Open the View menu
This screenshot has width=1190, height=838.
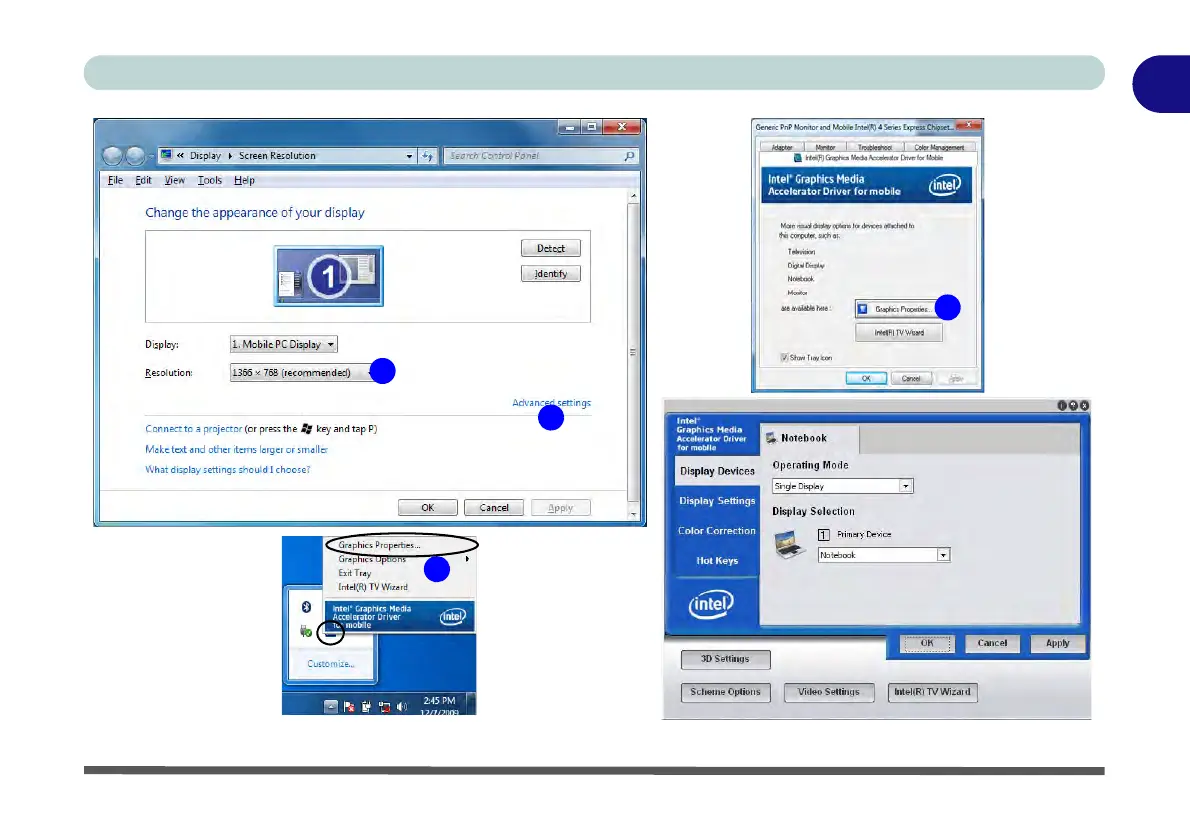pyautogui.click(x=175, y=181)
